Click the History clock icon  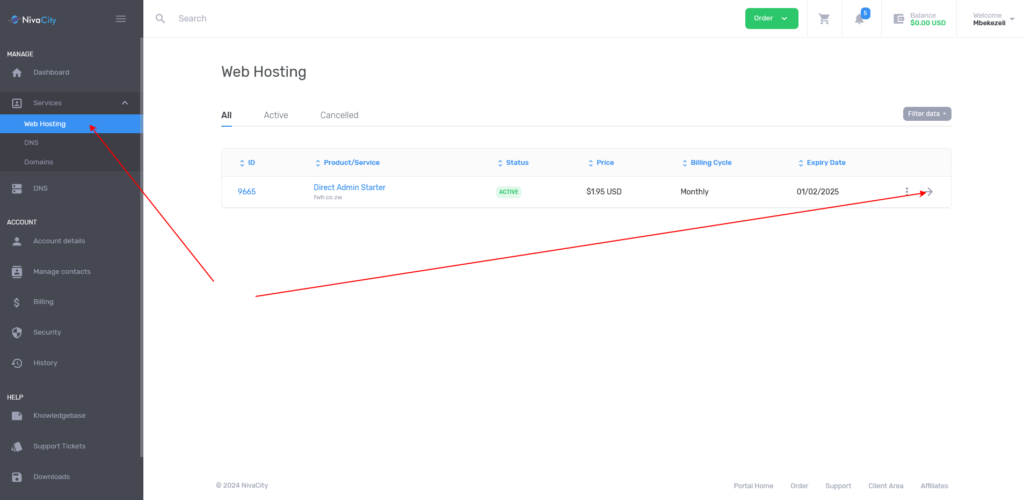17,363
